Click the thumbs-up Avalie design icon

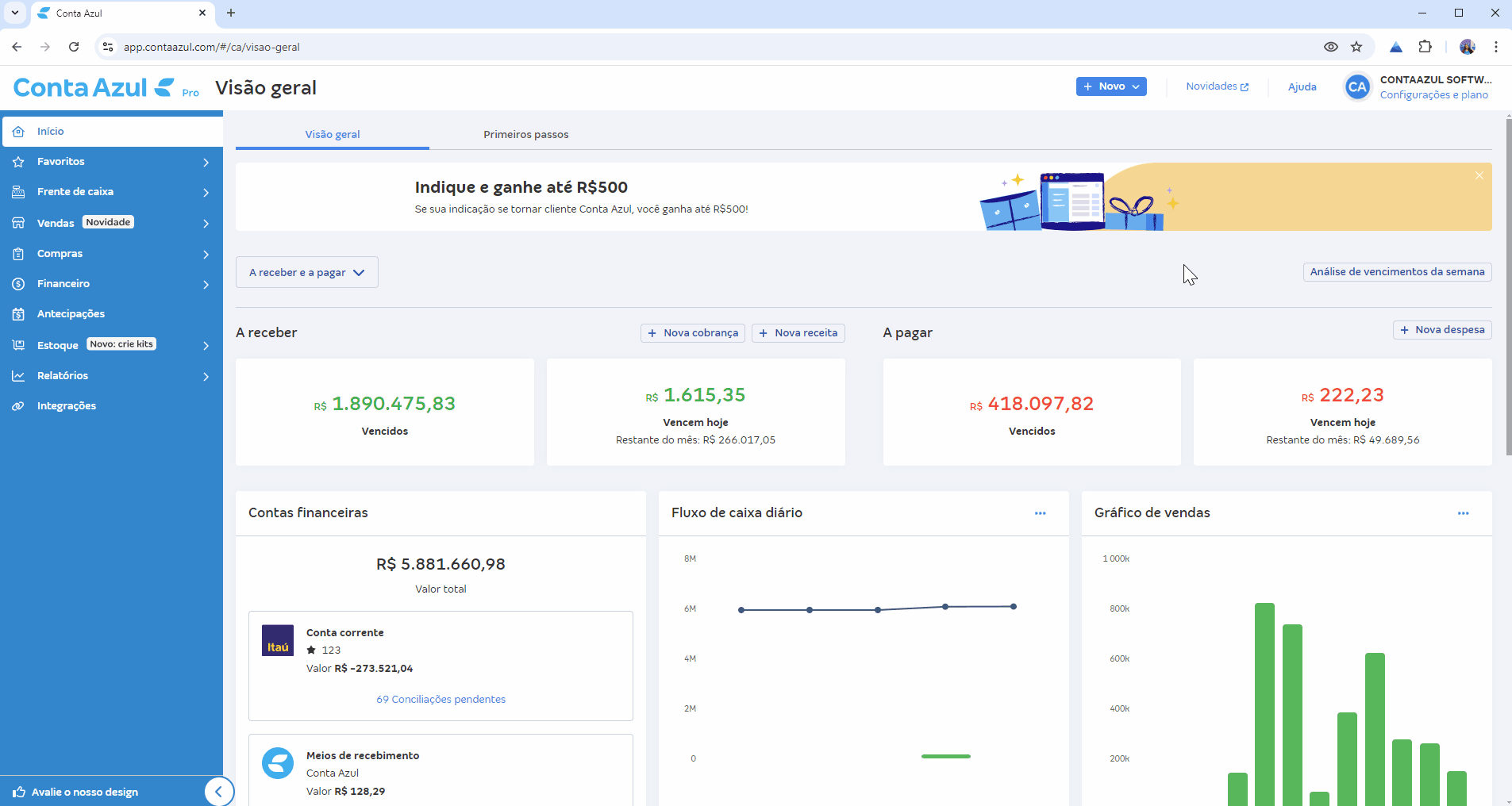[19, 792]
